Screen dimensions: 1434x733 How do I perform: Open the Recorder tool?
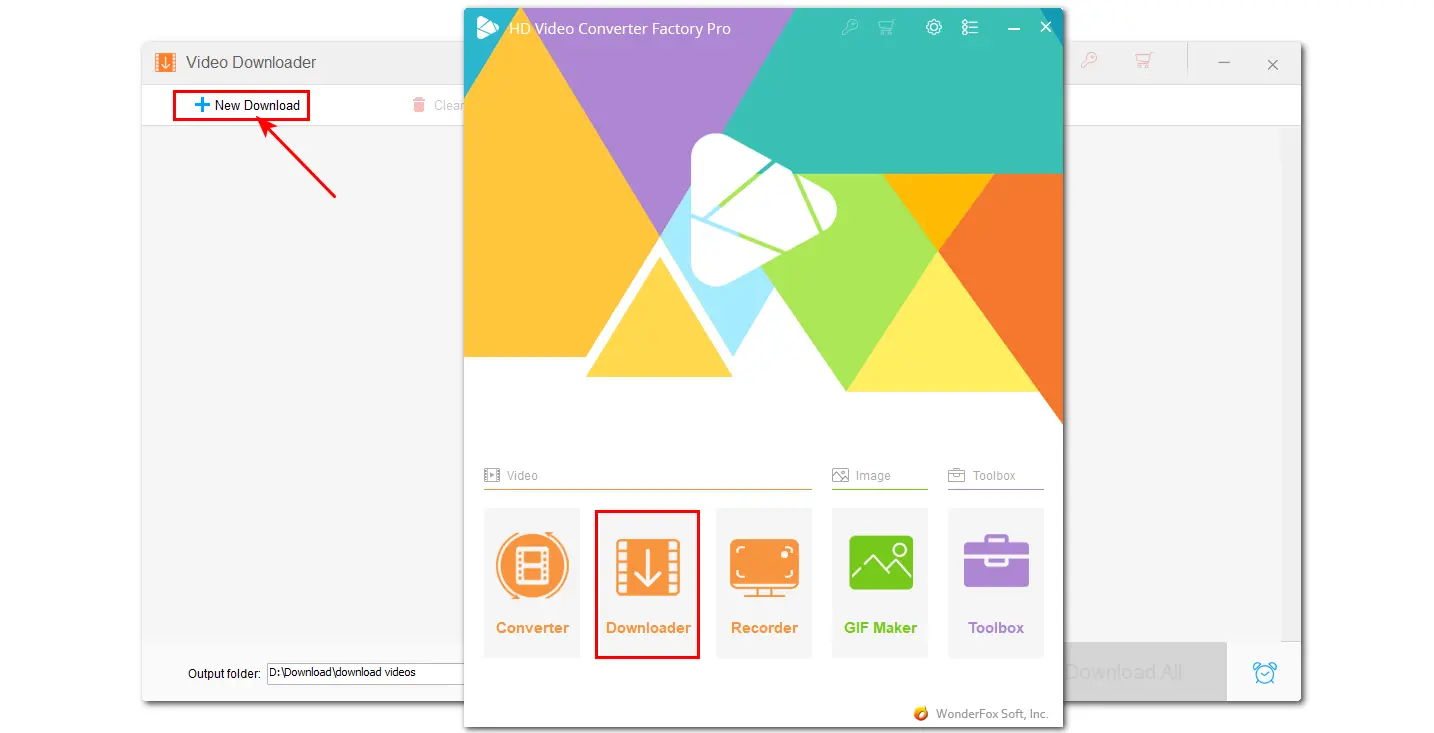click(764, 582)
